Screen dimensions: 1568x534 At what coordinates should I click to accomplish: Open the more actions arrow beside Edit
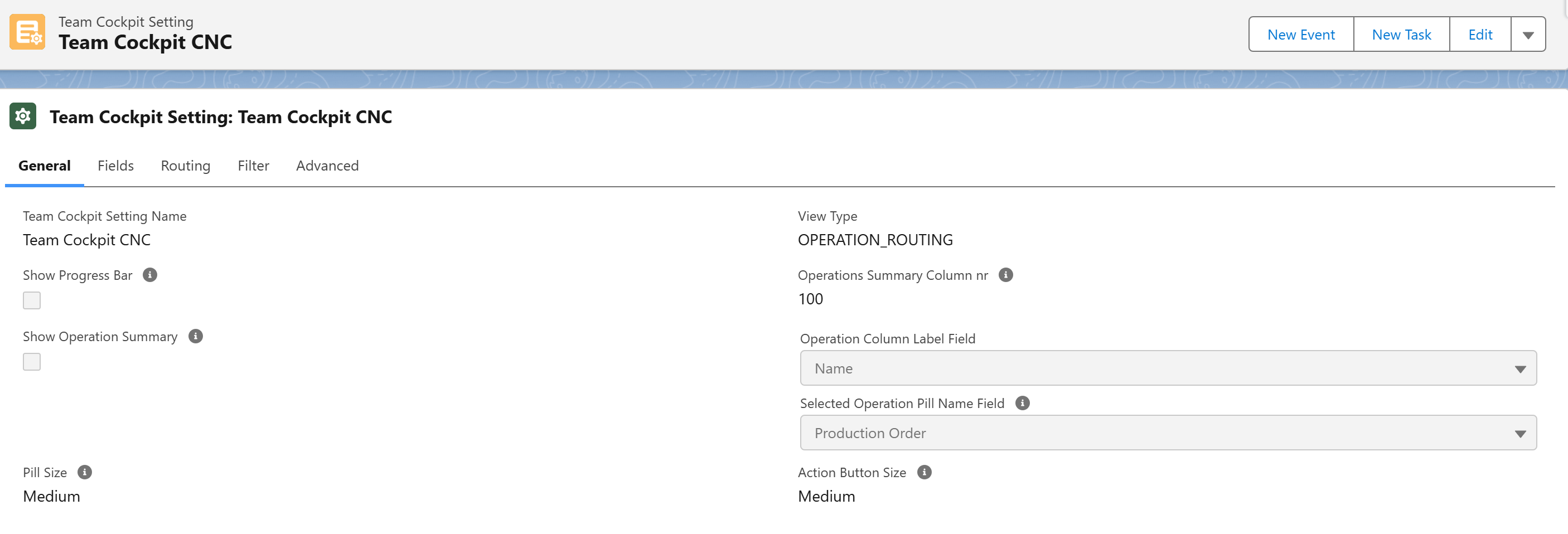pyautogui.click(x=1528, y=35)
